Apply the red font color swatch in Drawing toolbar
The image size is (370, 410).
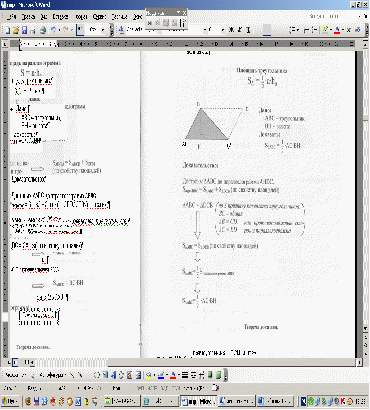(x=173, y=375)
